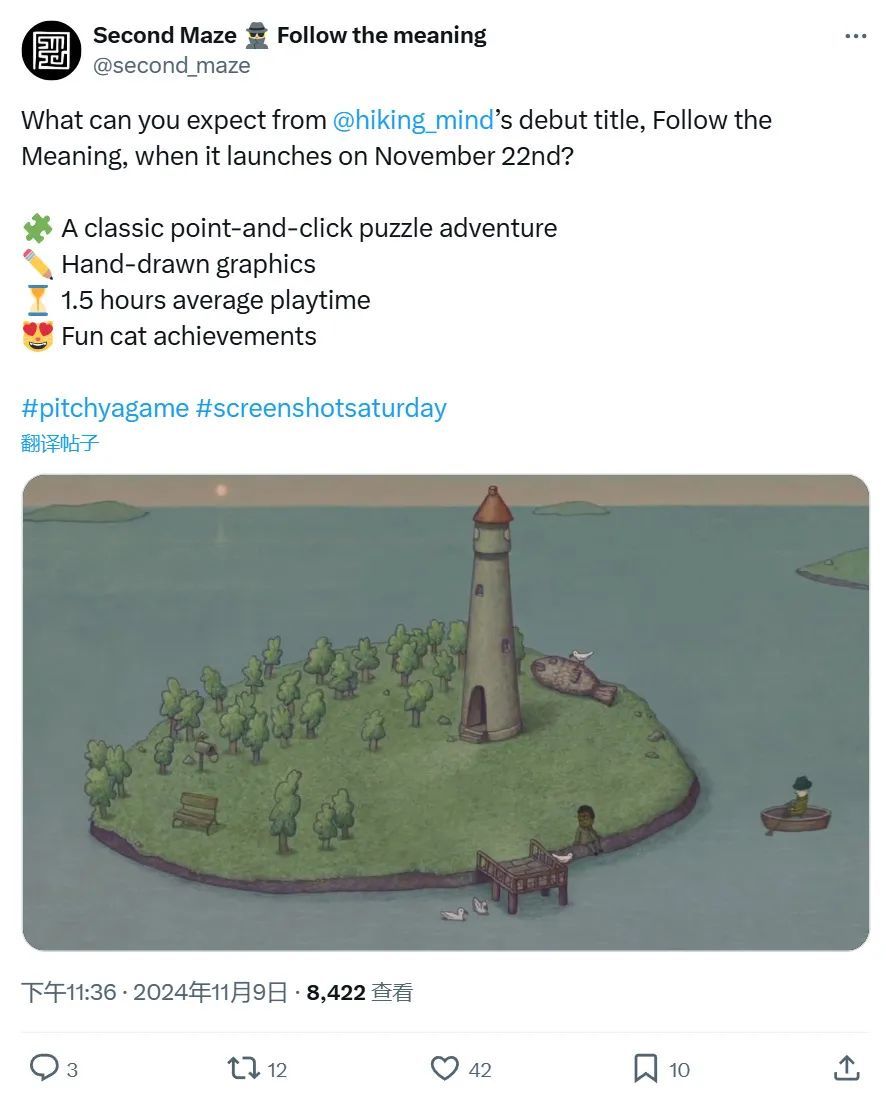The image size is (886, 1096).
Task: Click the @second_maze handle
Action: point(171,66)
